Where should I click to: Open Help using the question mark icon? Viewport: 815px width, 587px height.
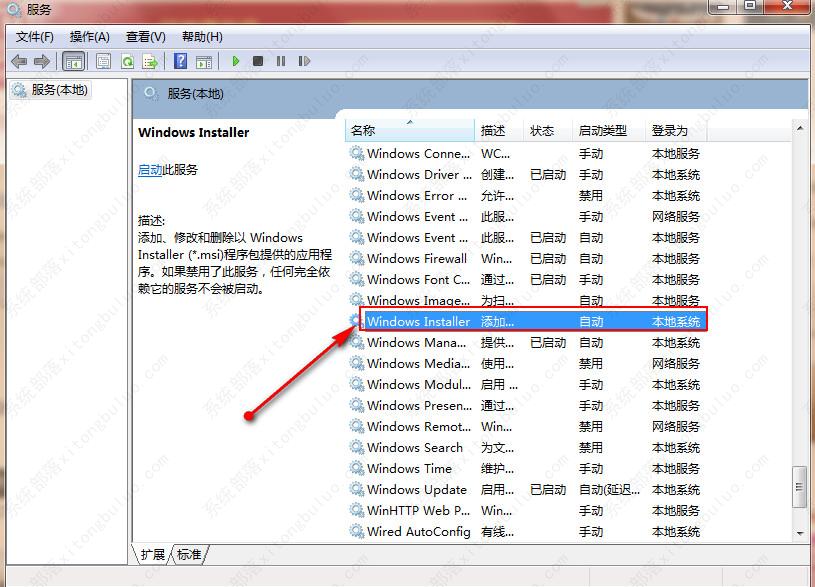coord(180,61)
